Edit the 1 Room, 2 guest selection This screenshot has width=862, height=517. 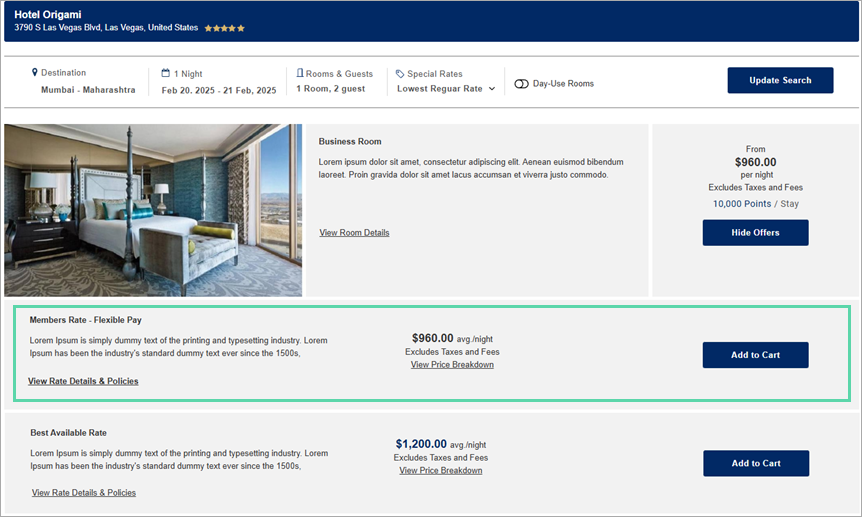330,89
